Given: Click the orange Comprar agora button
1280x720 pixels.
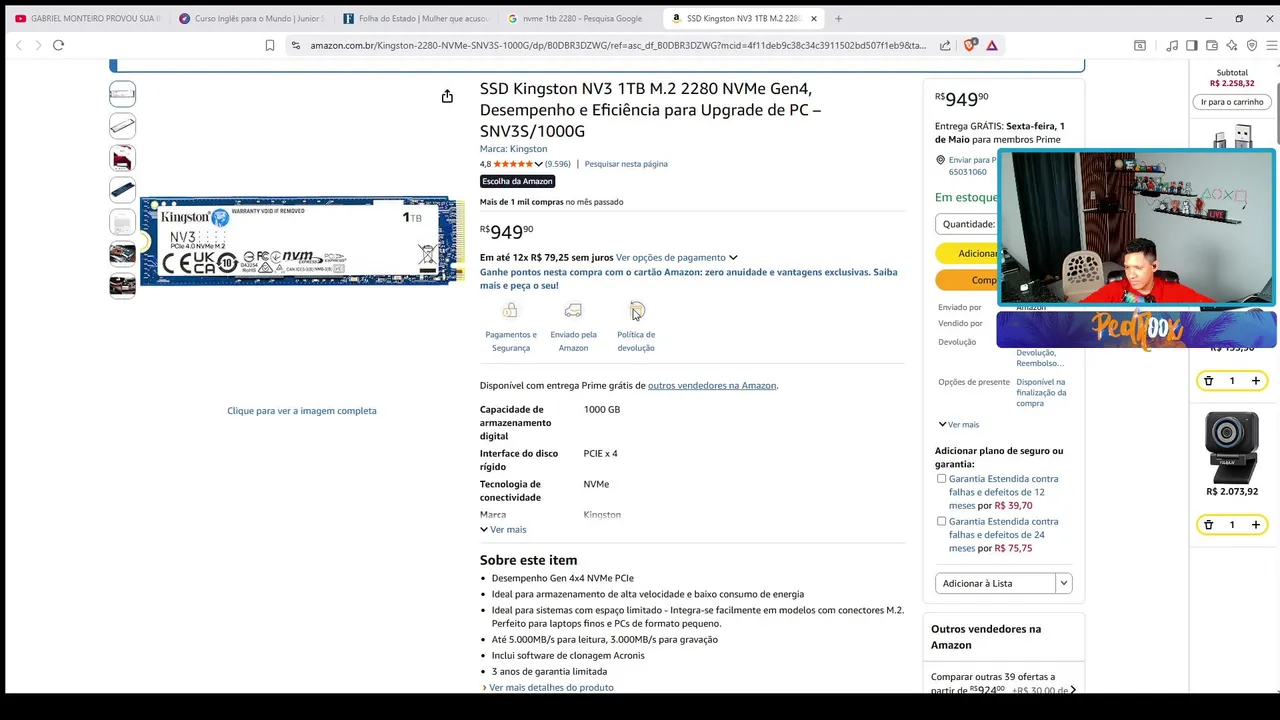Looking at the screenshot, I should pyautogui.click(x=966, y=280).
